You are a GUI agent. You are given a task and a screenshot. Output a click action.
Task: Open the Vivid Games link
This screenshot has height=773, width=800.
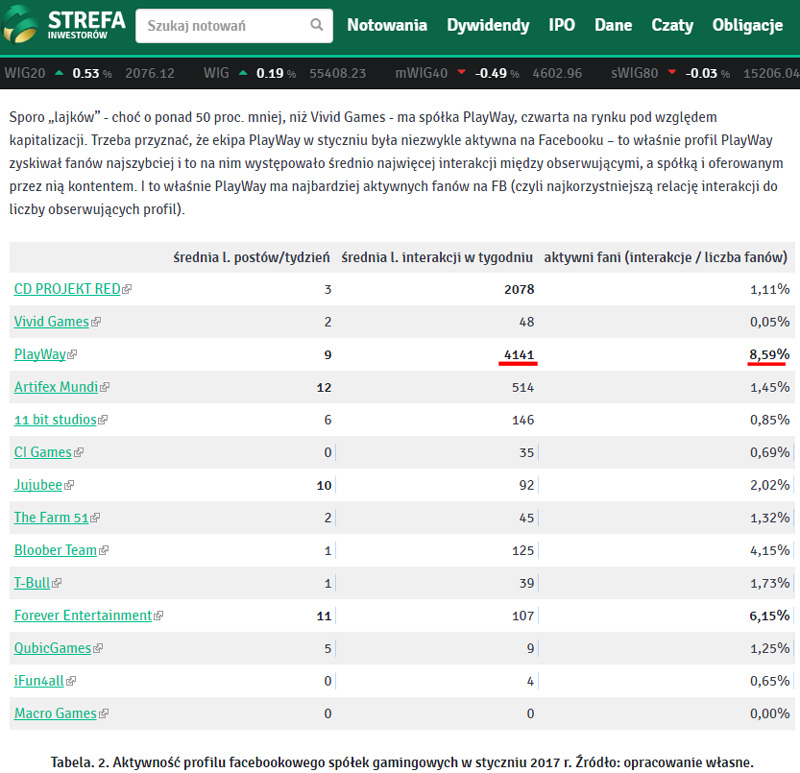(51, 321)
